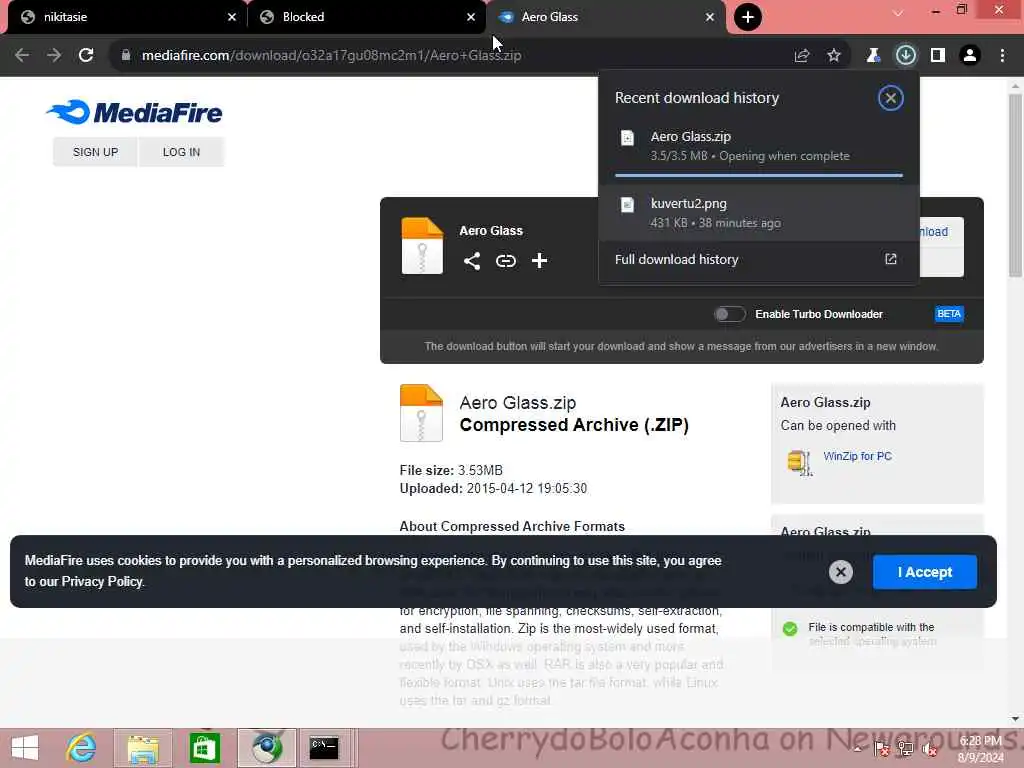The height and width of the screenshot is (768, 1024).
Task: Click the external link icon beside Full download history
Action: (891, 259)
